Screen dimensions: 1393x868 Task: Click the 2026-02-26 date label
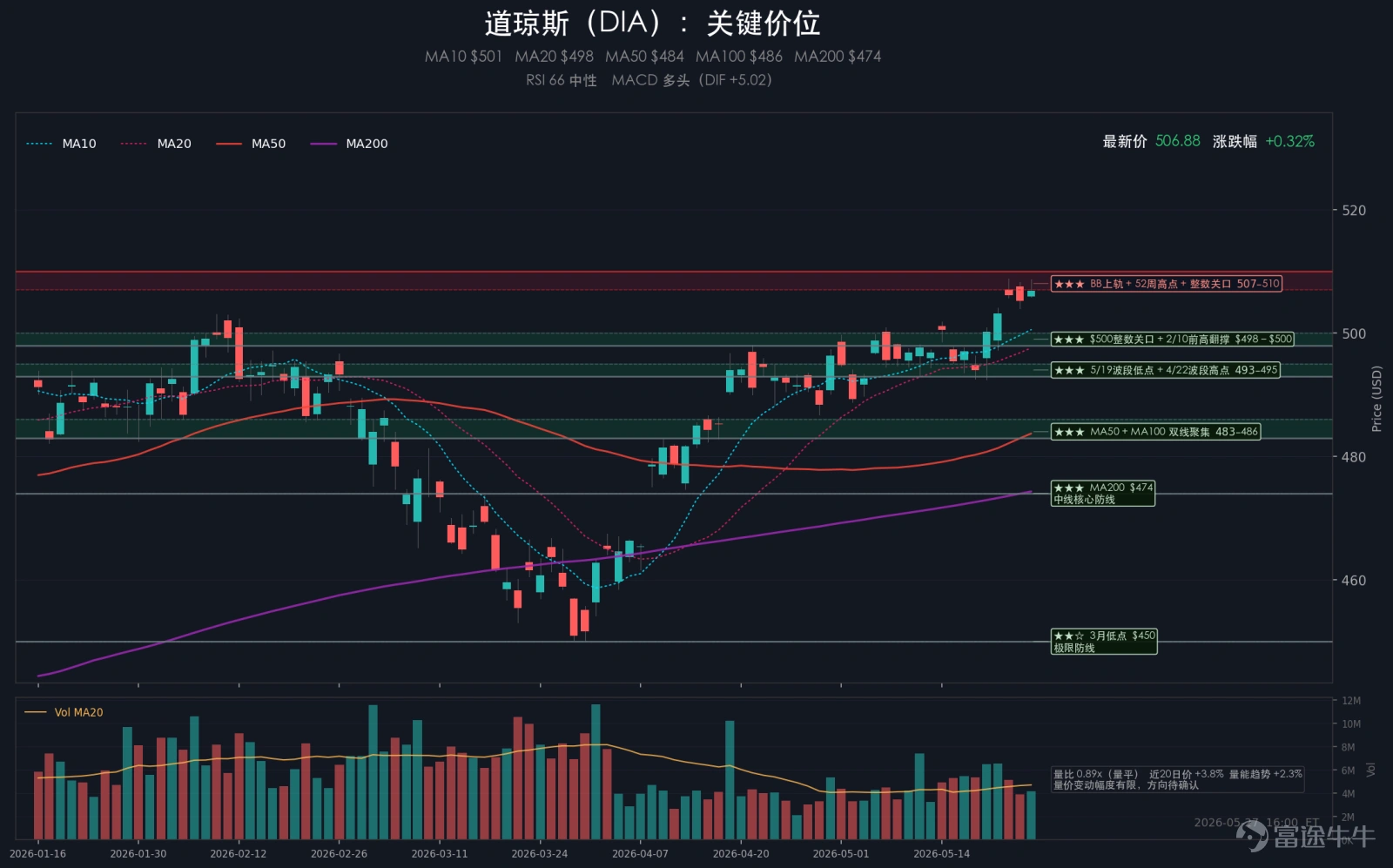(x=339, y=854)
